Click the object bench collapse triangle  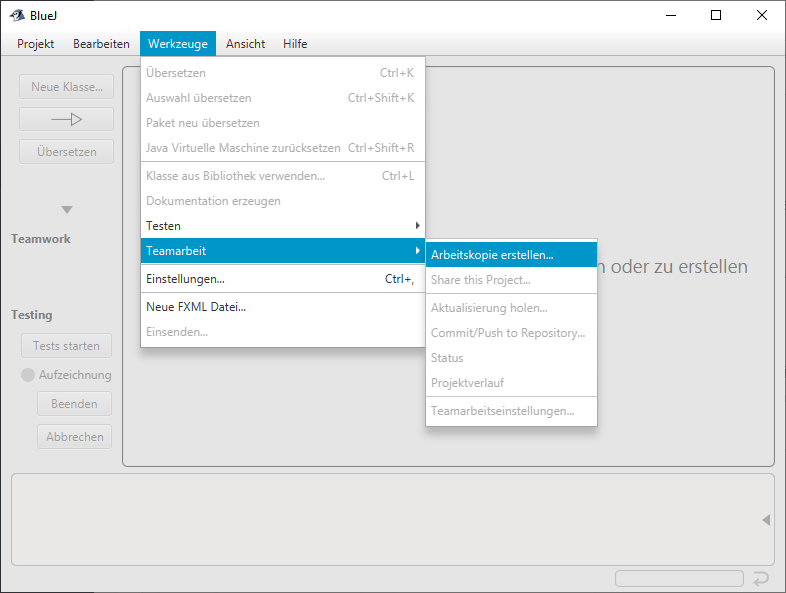pos(766,520)
